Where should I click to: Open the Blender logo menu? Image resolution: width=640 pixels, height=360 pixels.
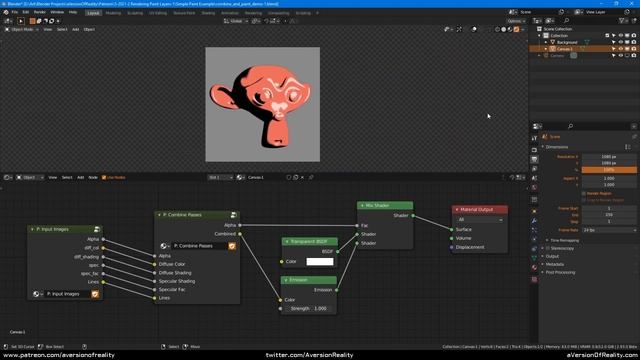6,12
